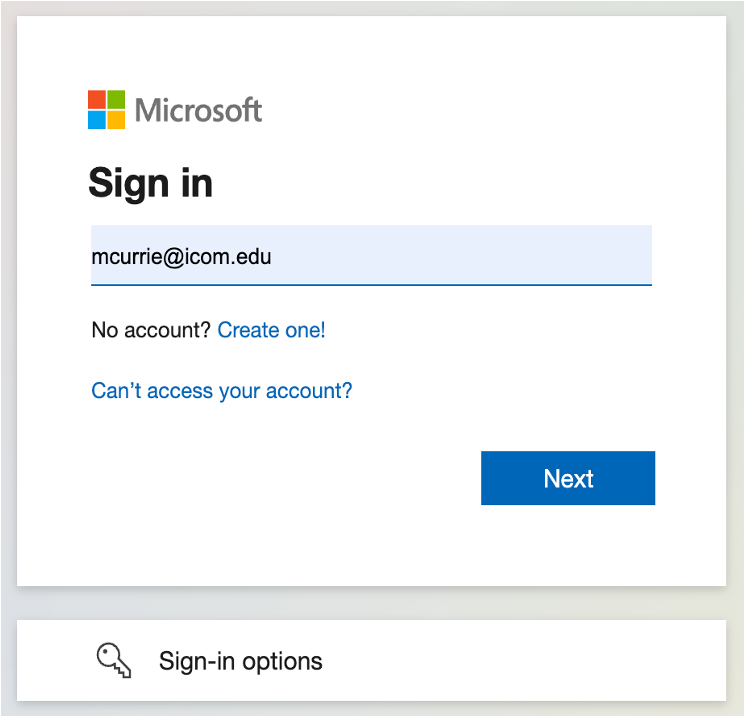Click the Sign in heading
Screen dimensions: 744x716
(150, 184)
